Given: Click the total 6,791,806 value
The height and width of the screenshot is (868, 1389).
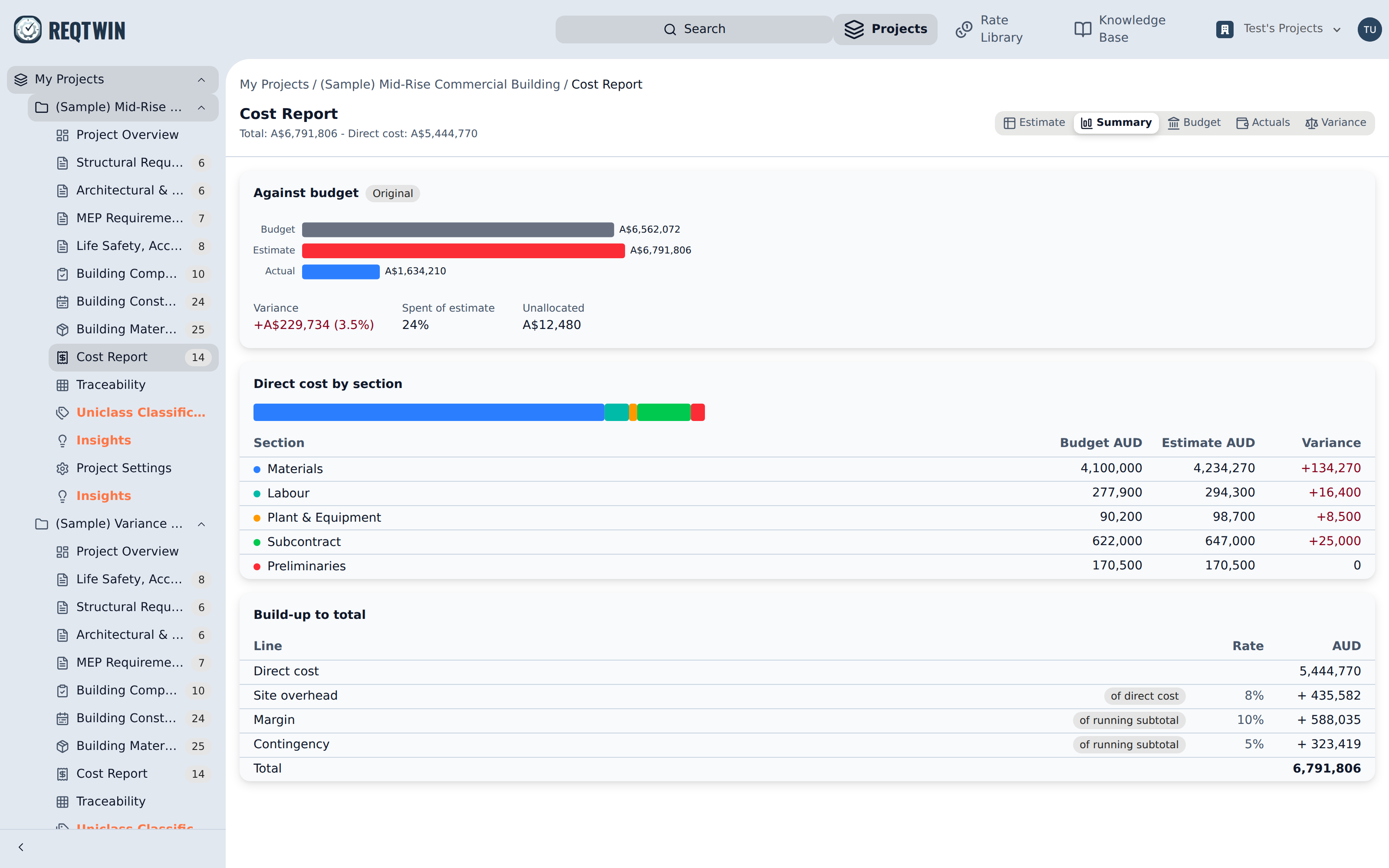Looking at the screenshot, I should (1326, 769).
